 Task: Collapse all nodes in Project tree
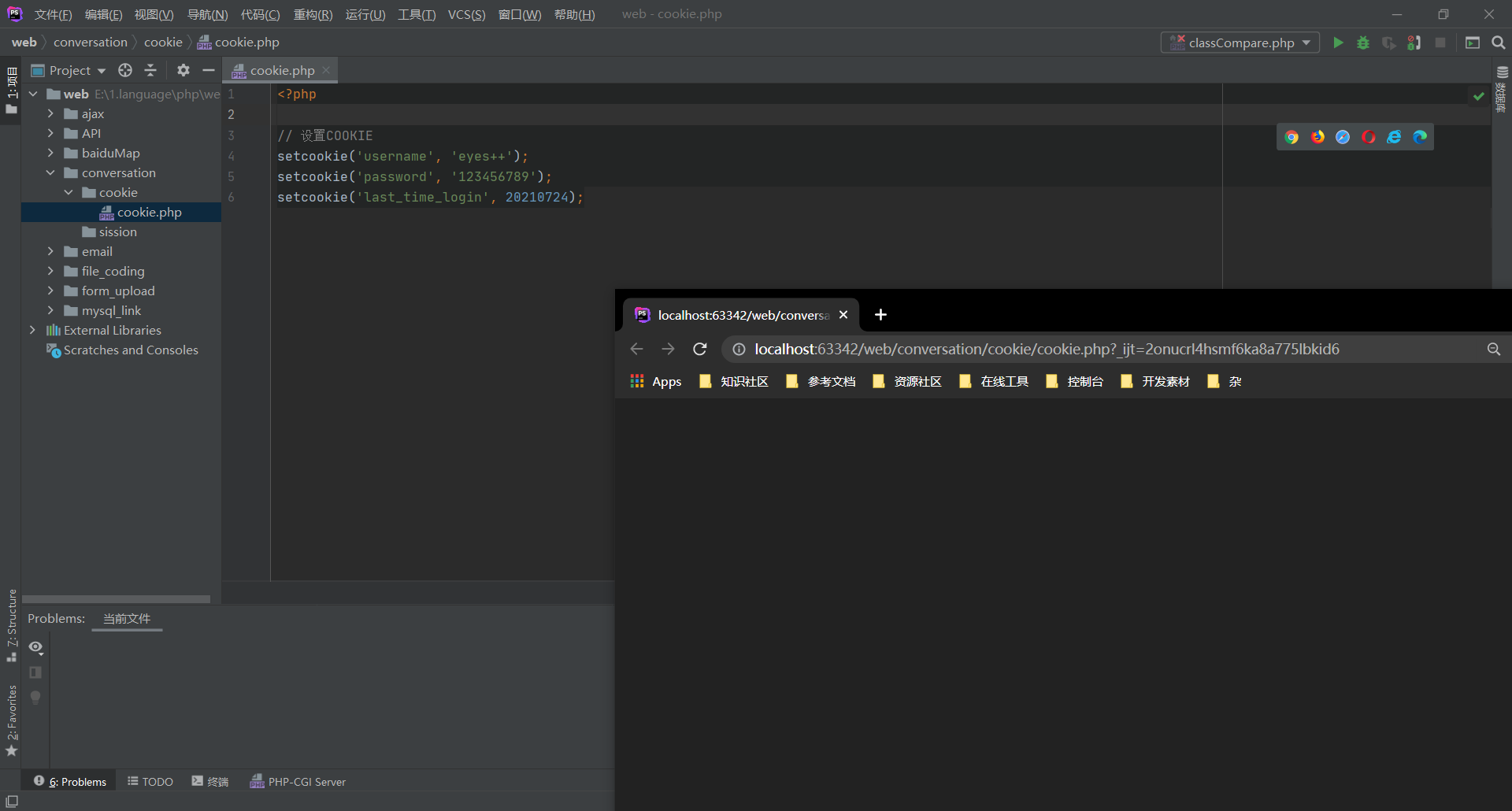(x=150, y=70)
